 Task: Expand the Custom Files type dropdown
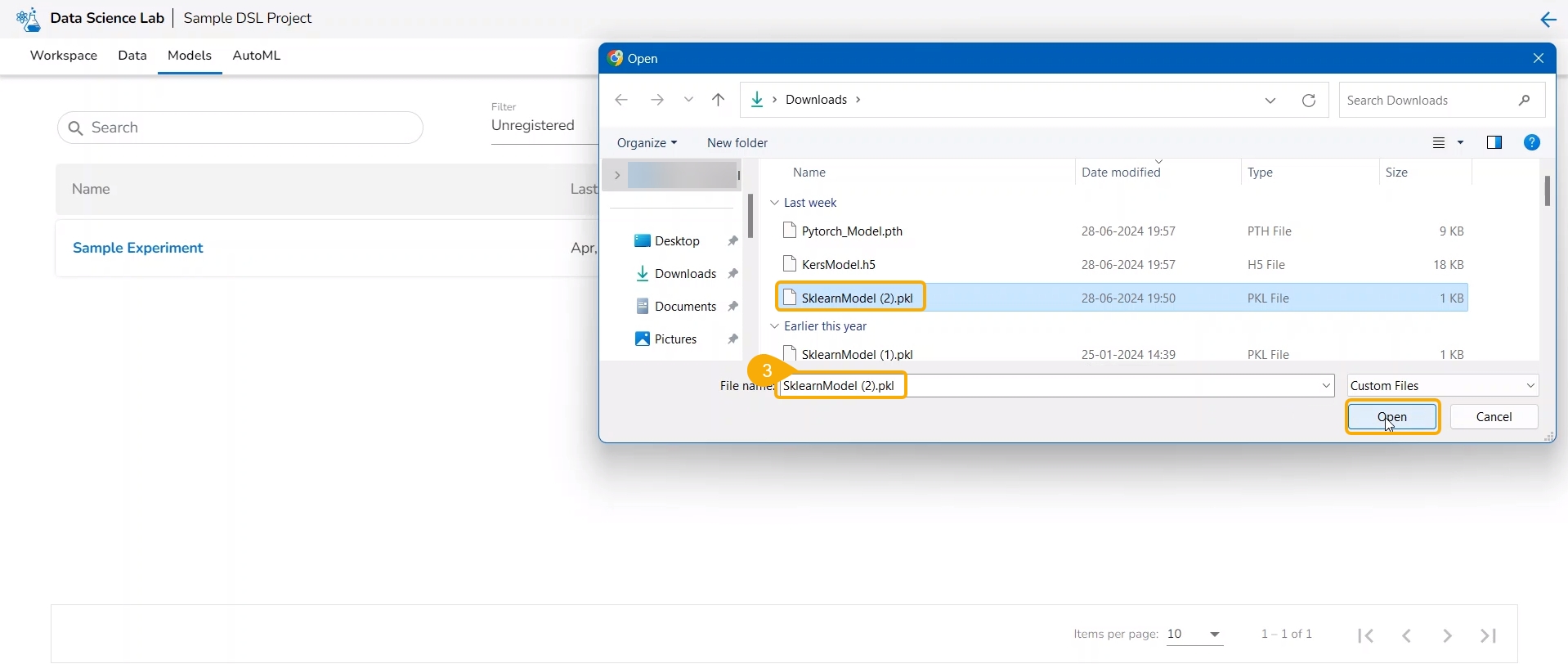tap(1443, 386)
